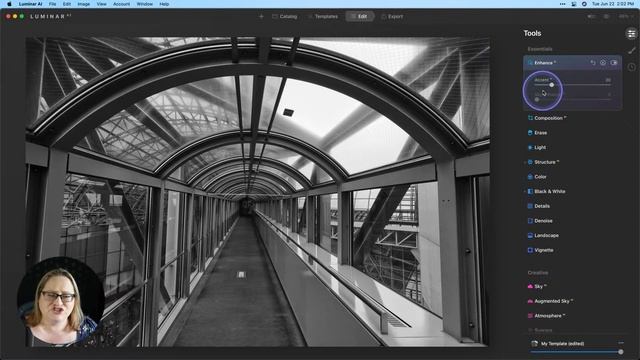640x360 pixels.
Task: Open the Account menu
Action: (121, 4)
